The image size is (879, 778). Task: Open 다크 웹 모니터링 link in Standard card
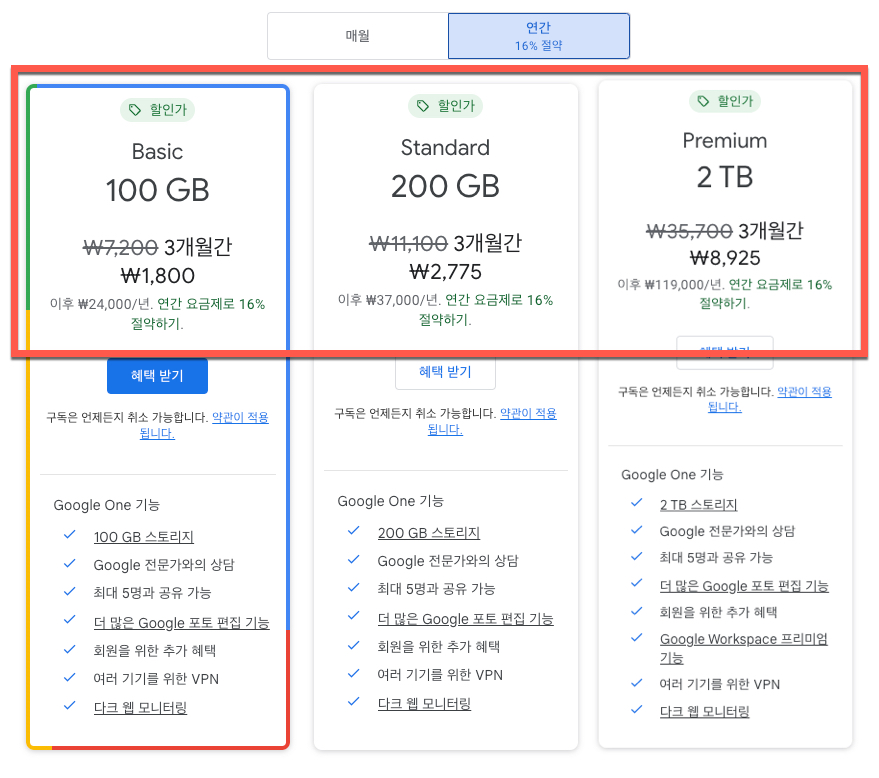click(x=424, y=703)
